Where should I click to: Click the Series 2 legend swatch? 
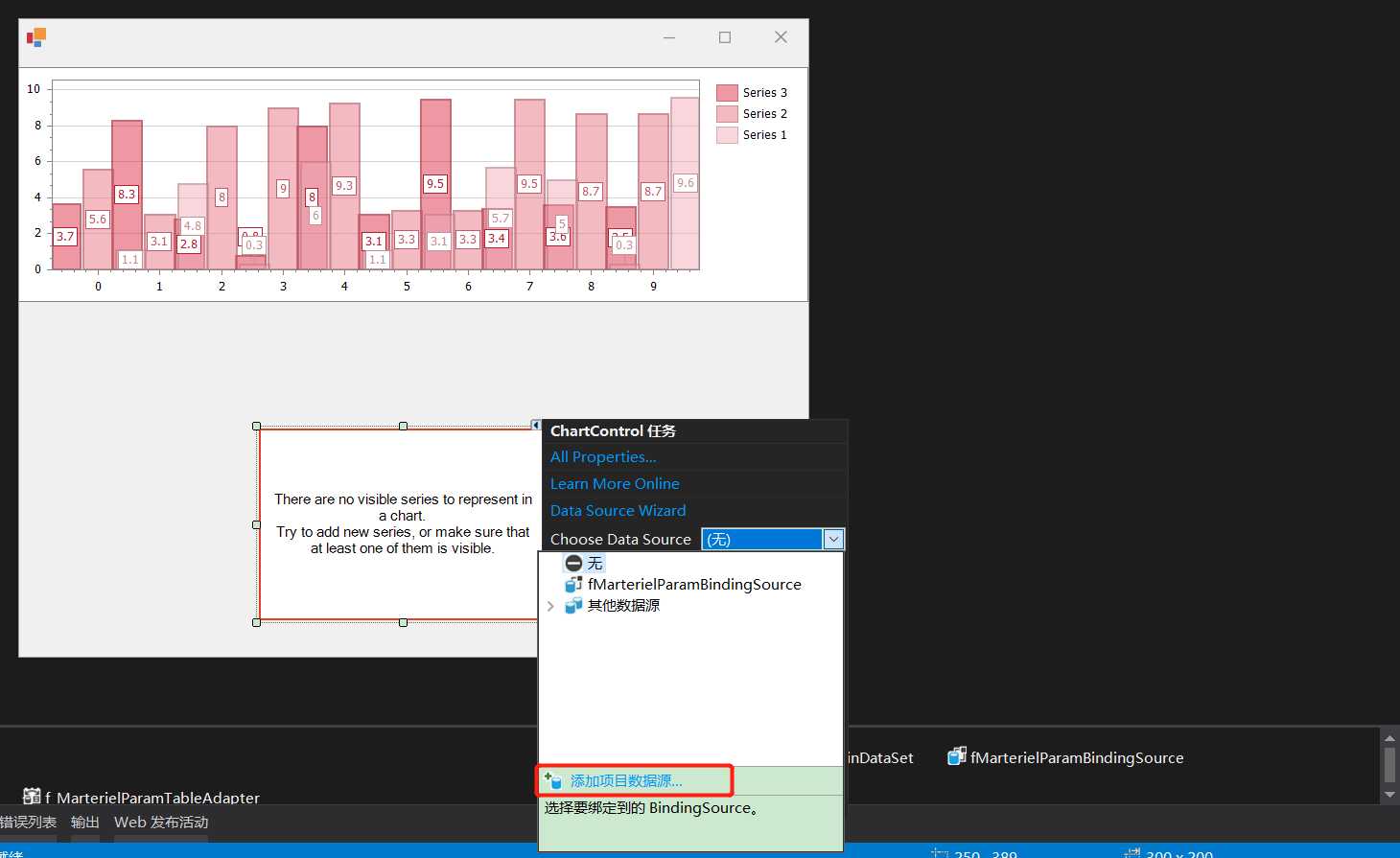pos(727,114)
